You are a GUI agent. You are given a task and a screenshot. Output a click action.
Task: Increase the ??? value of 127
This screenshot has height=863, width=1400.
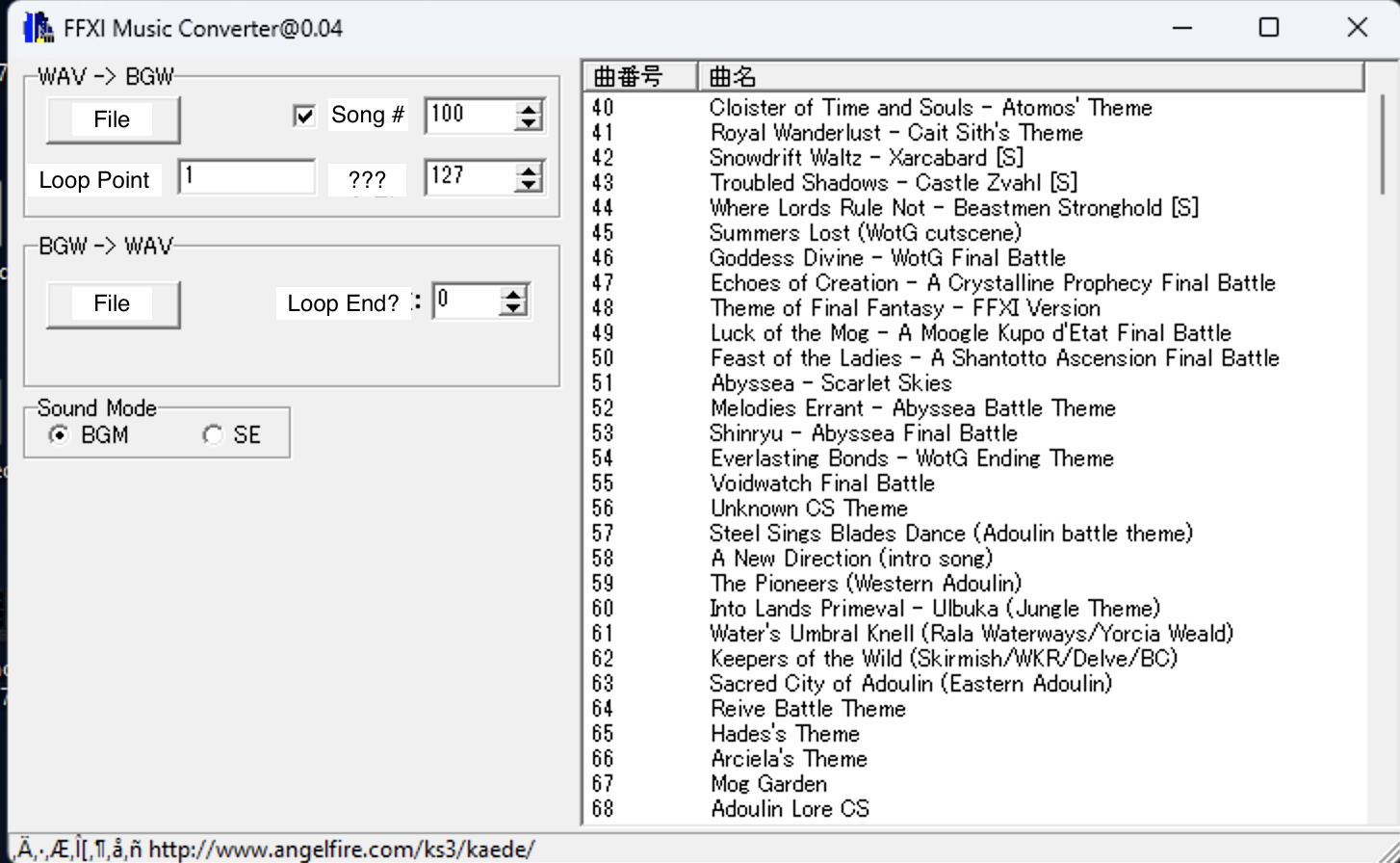click(528, 170)
